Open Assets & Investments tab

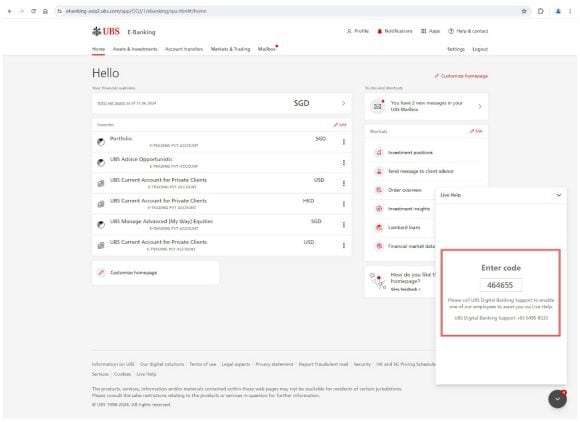pos(135,49)
